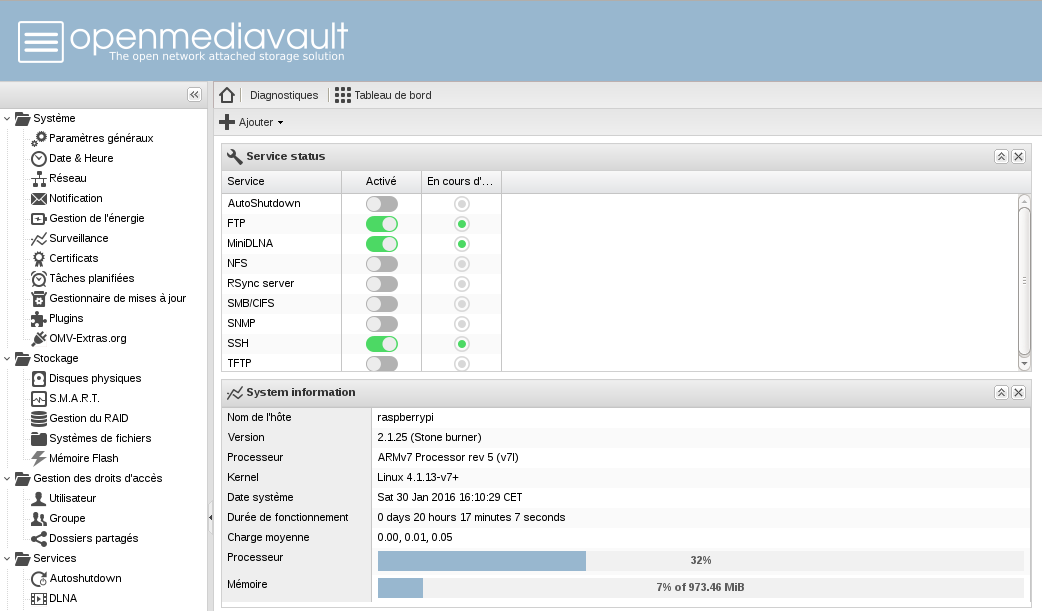Open Autoshutdown service icon
This screenshot has width=1042, height=611.
point(39,578)
